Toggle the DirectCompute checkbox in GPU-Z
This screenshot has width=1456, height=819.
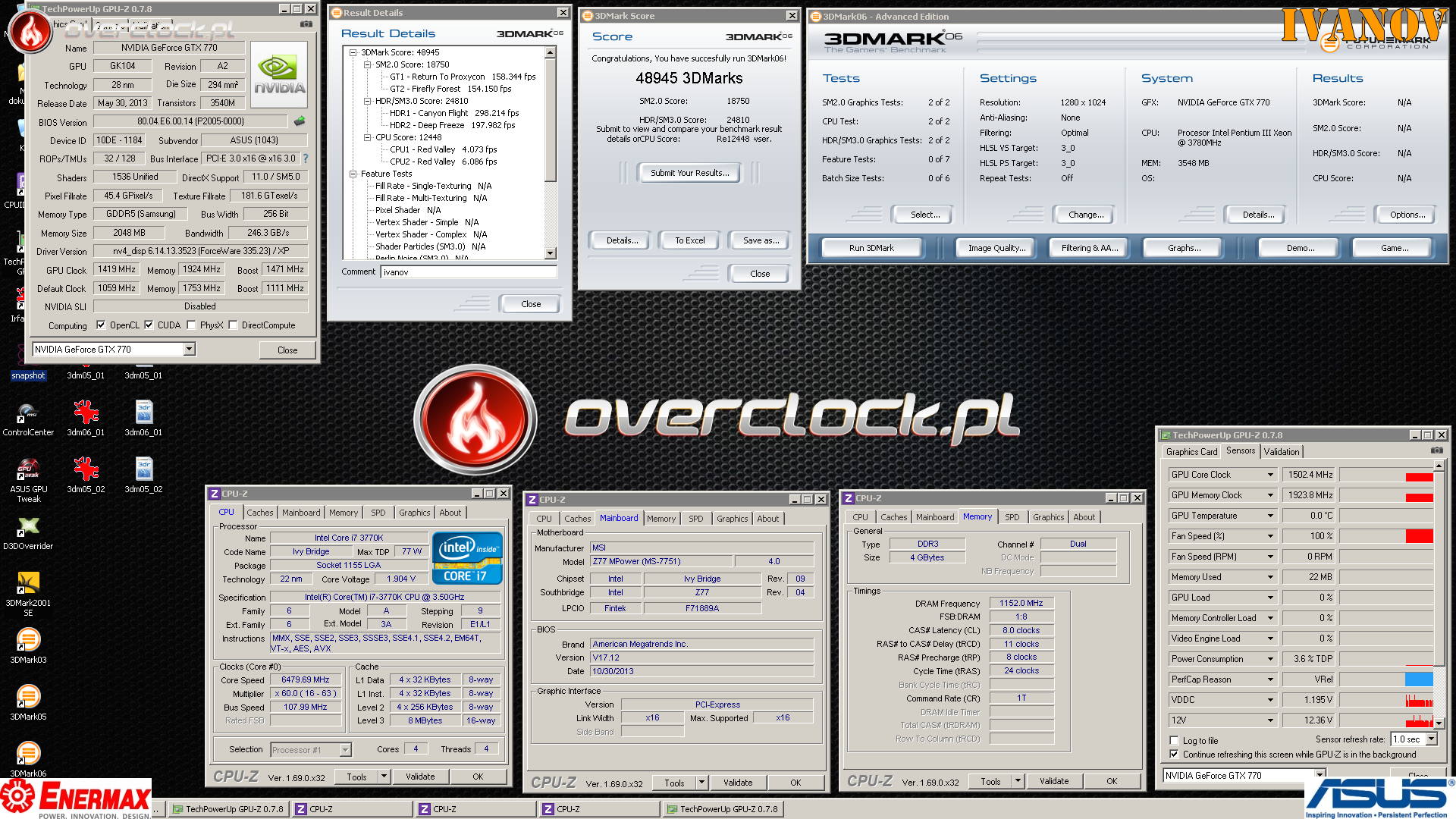tap(234, 325)
